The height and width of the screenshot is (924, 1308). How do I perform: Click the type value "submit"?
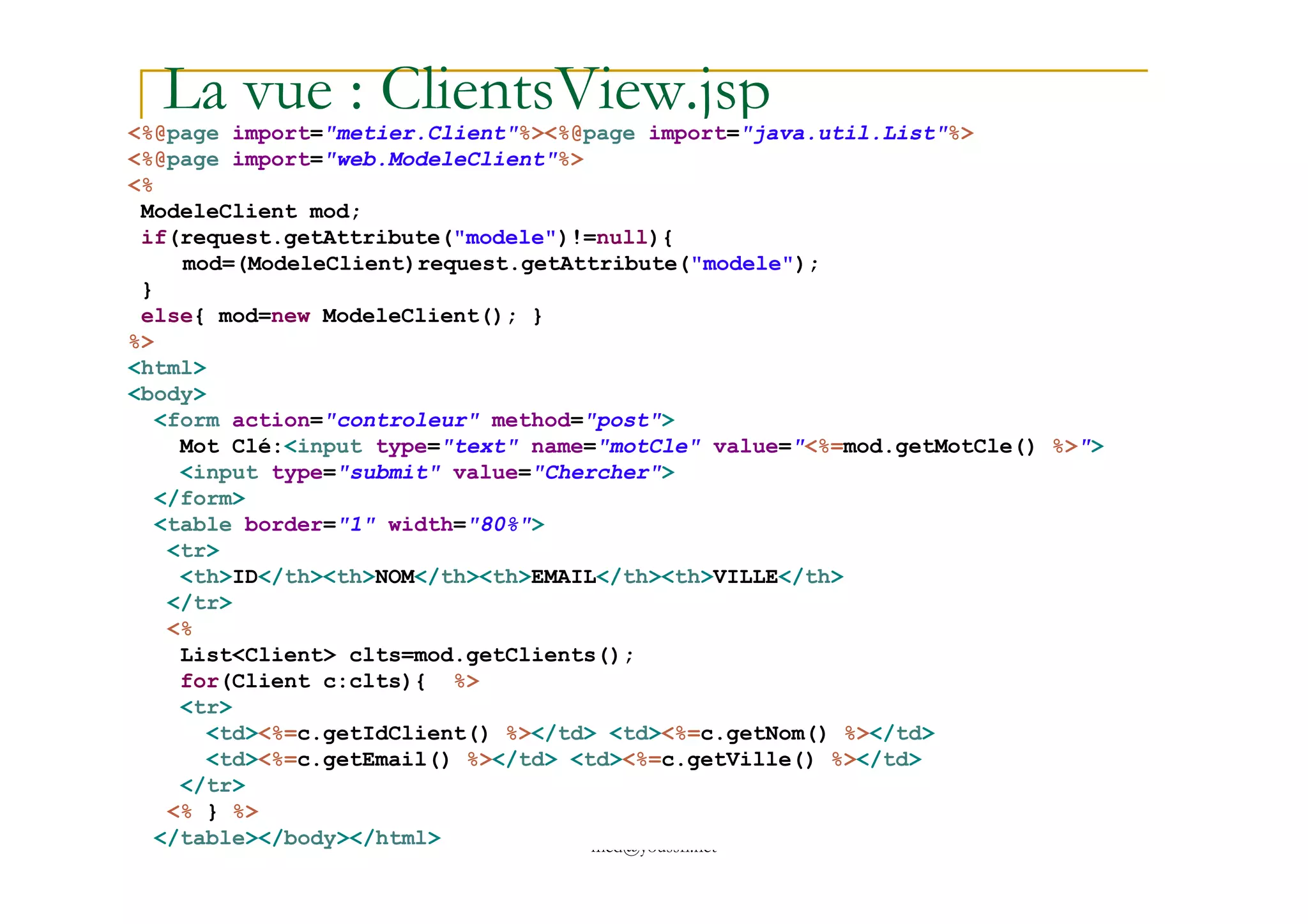(389, 473)
